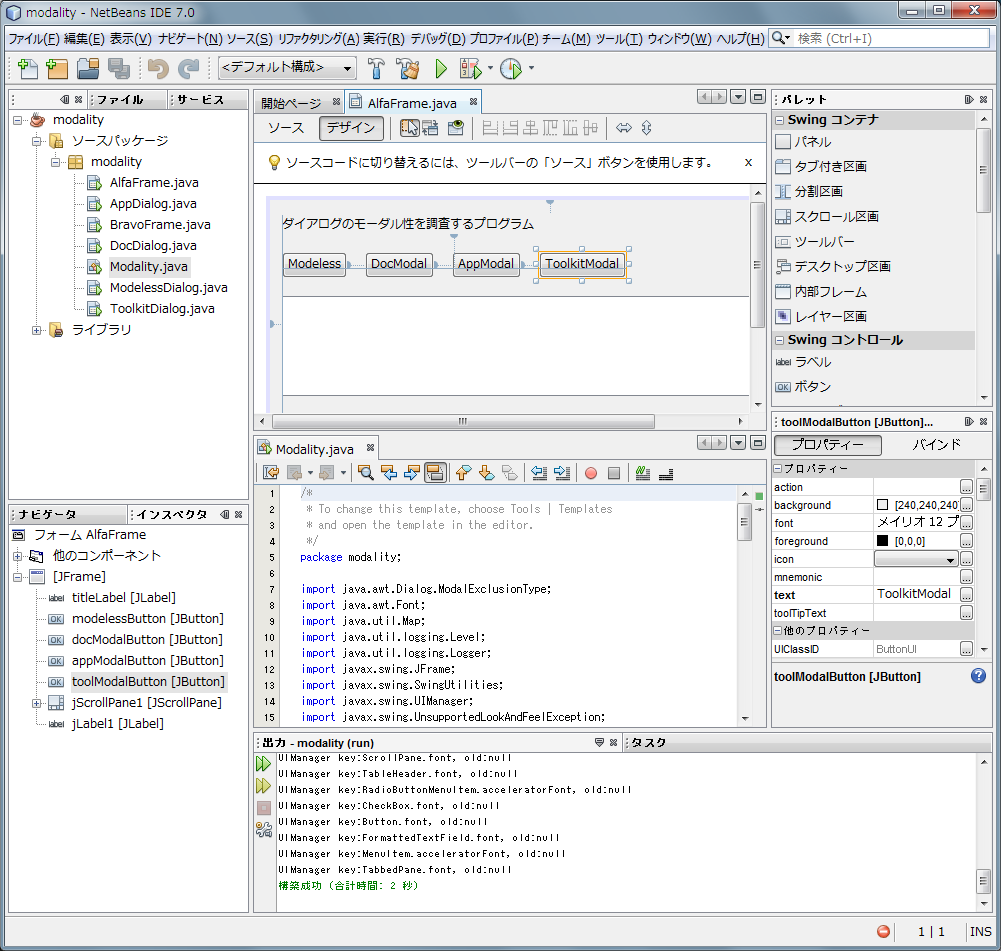Click the red error indicator in status bar
This screenshot has height=951, width=1001.
884,932
